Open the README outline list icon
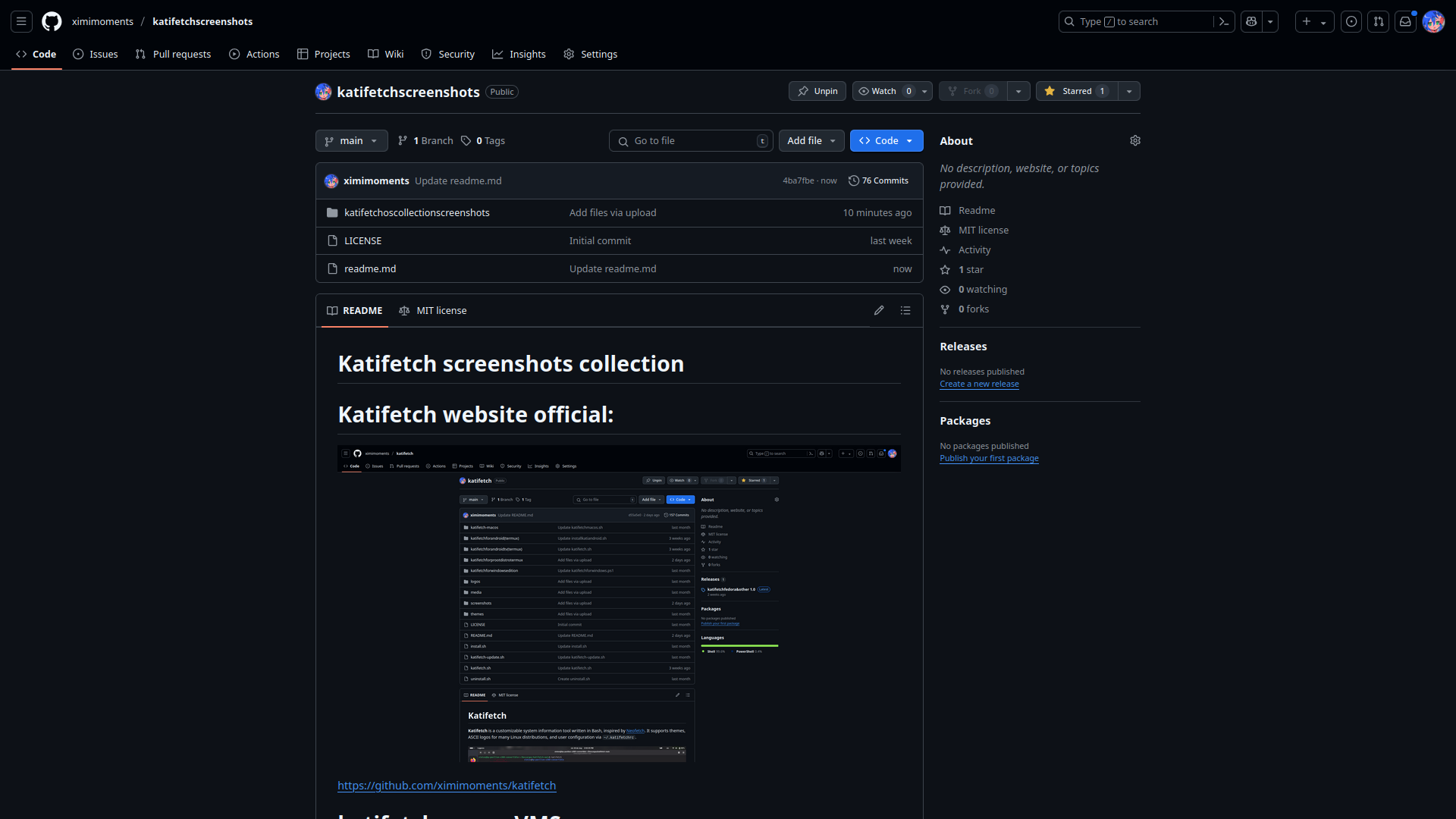Image resolution: width=1456 pixels, height=819 pixels. 905,310
